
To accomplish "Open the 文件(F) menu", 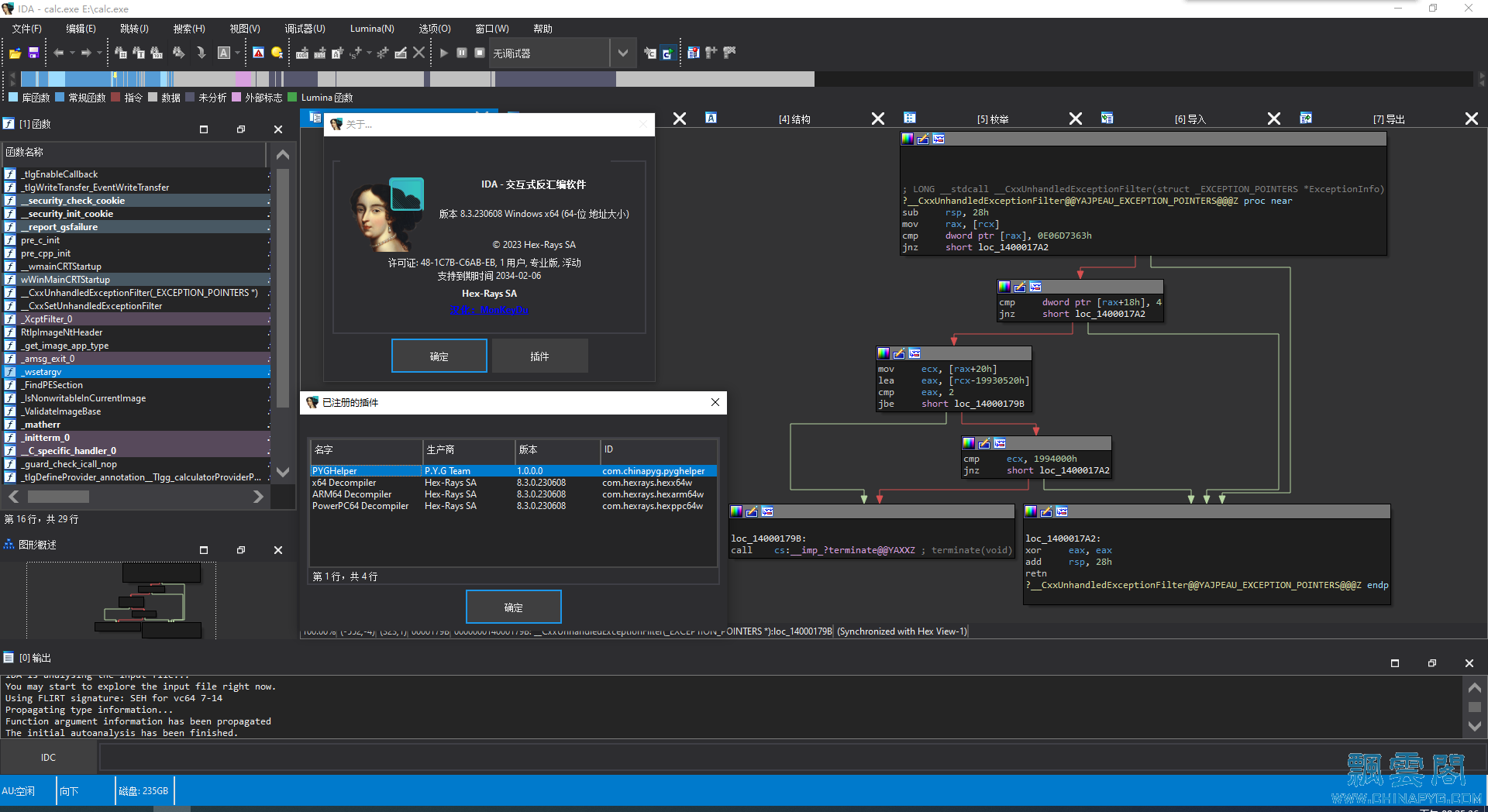I will coord(27,29).
